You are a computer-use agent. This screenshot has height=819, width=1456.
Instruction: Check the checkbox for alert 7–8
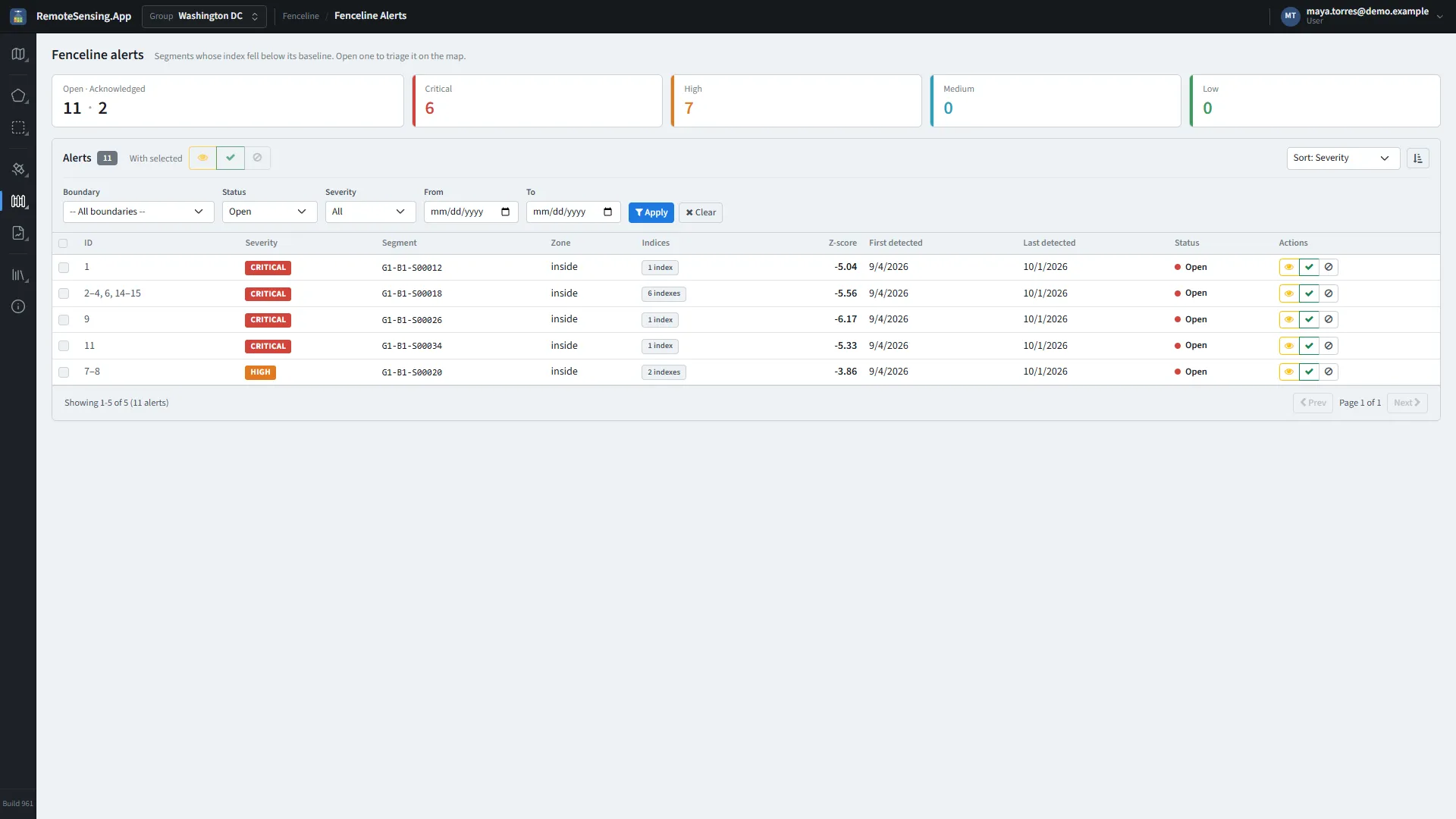coord(64,372)
